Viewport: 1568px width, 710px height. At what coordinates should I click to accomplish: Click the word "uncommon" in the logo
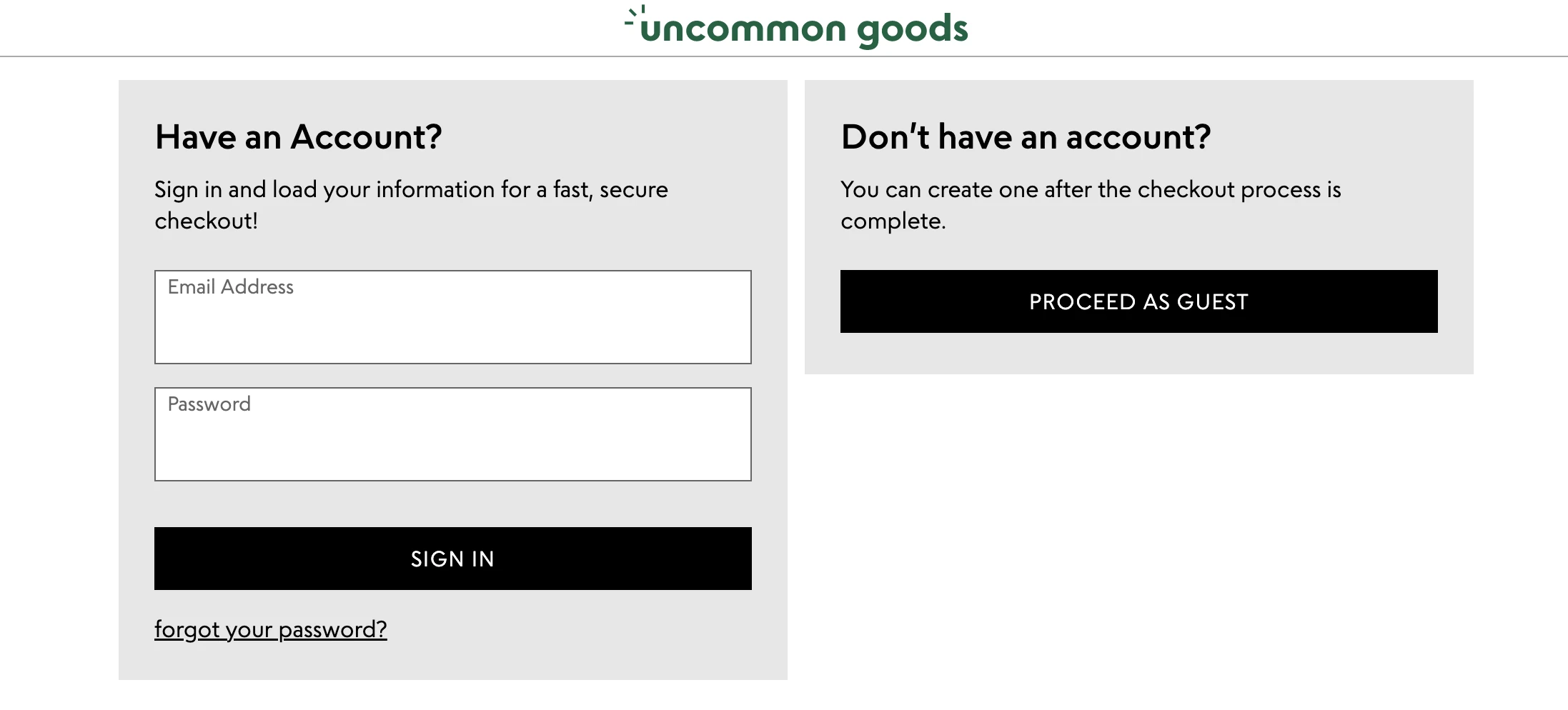coord(743,30)
